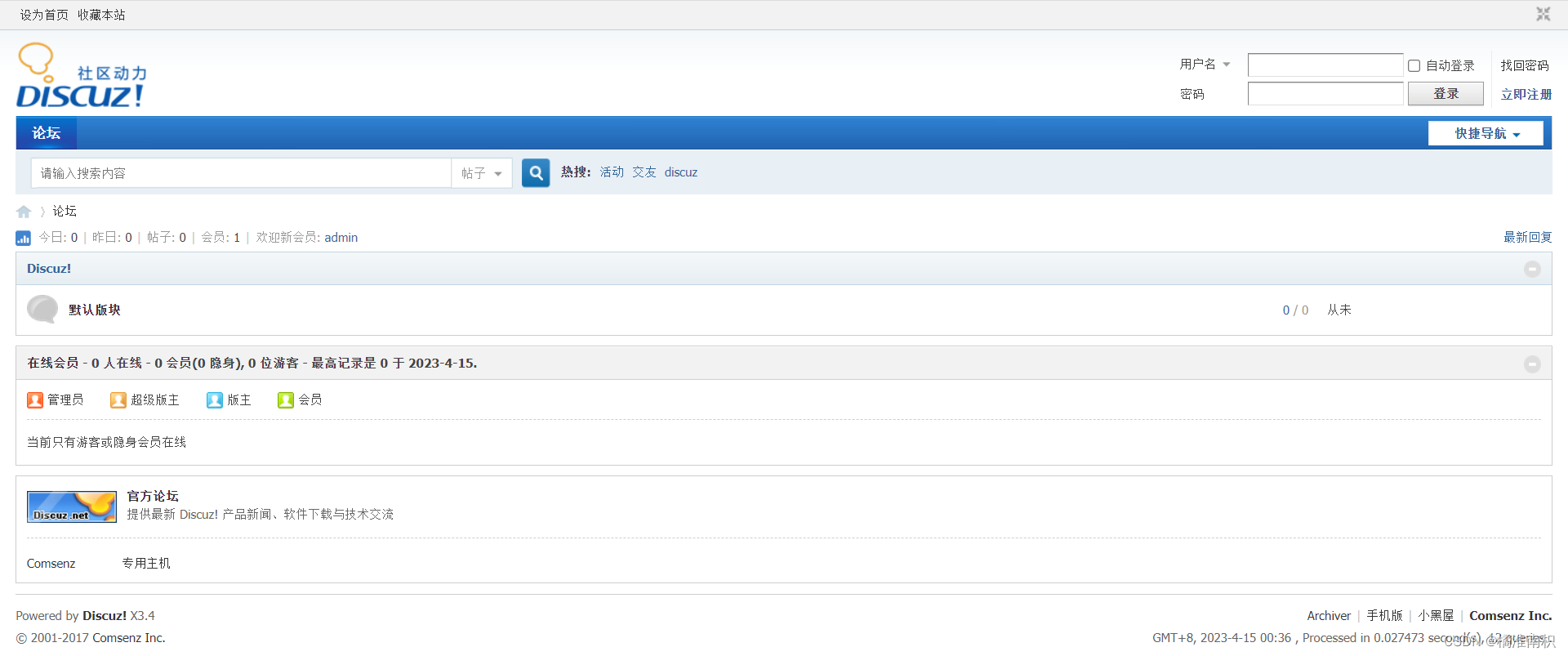
Task: Click hot search term 活动
Action: [x=612, y=172]
